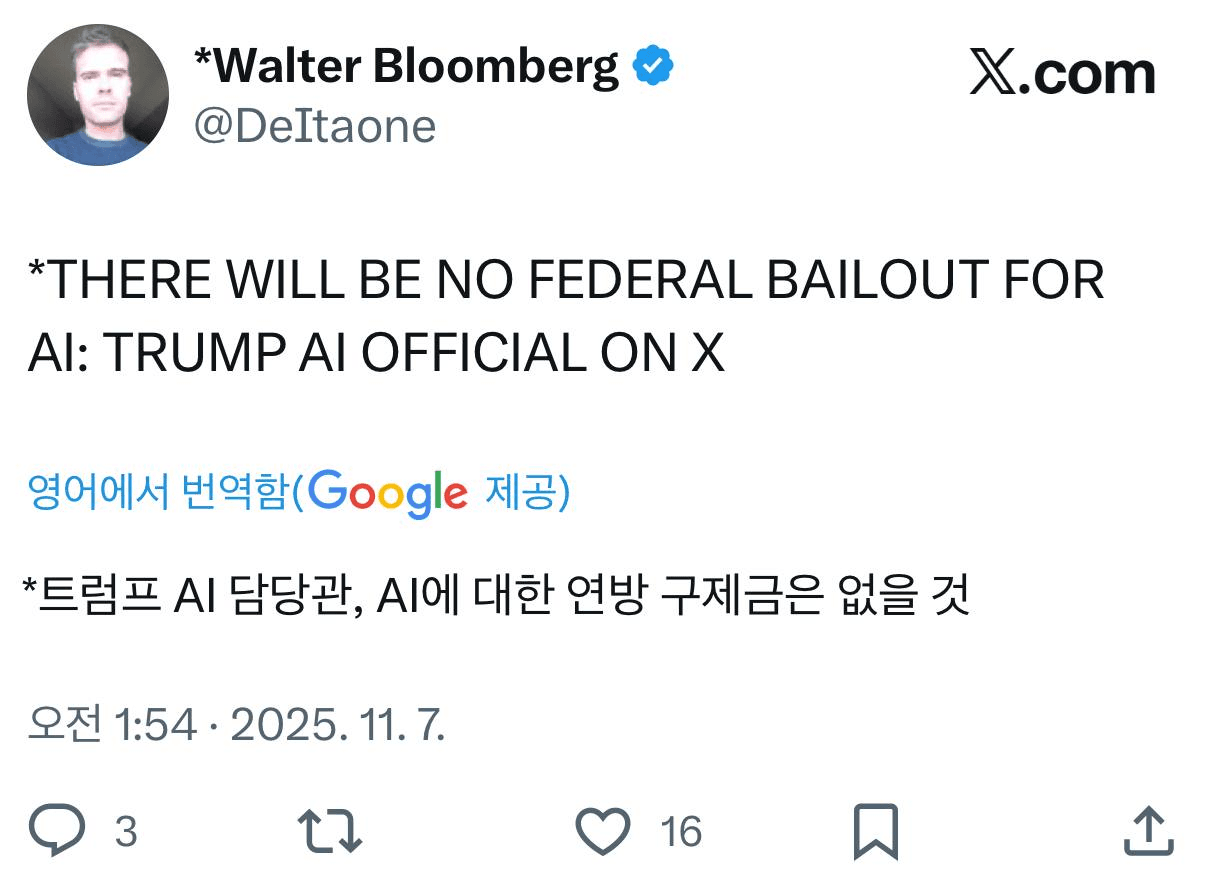Click the Korean translated tweet text
The image size is (1206, 892).
coord(496,598)
